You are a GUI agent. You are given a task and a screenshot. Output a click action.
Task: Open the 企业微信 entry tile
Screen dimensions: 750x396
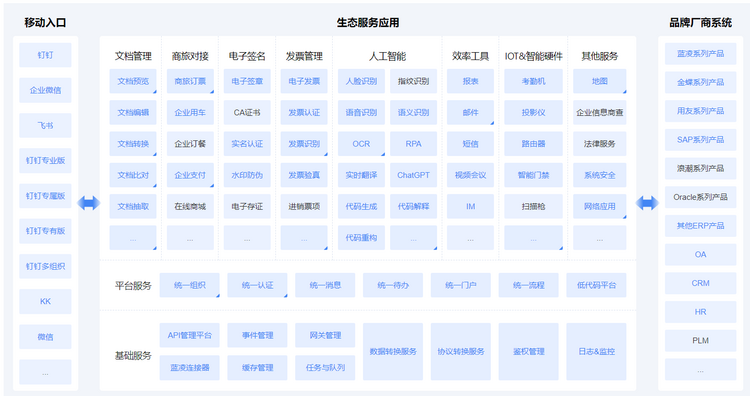[45, 90]
